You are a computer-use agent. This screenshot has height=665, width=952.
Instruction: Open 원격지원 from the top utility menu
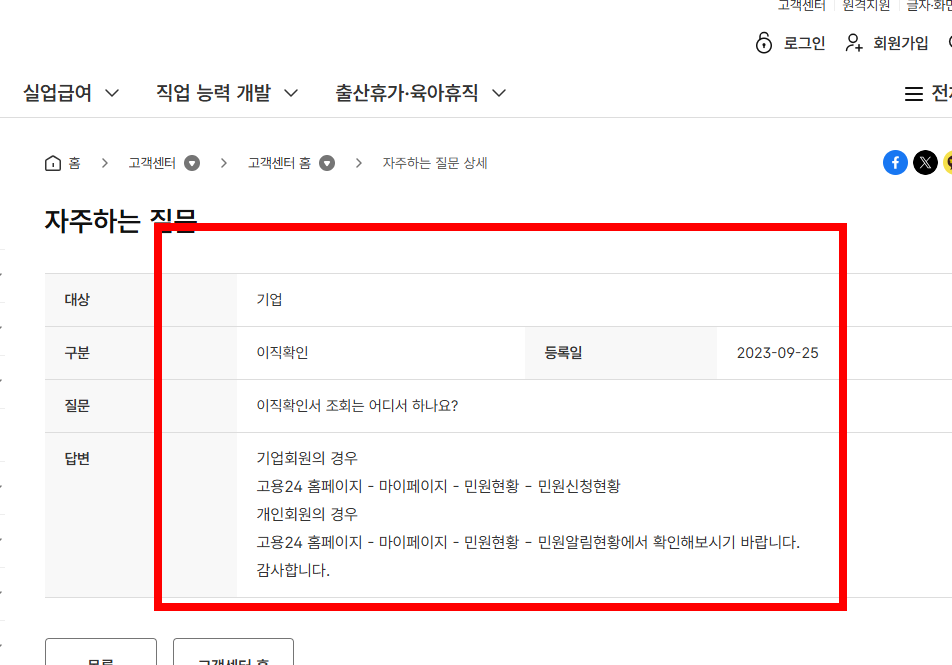pyautogui.click(x=865, y=5)
